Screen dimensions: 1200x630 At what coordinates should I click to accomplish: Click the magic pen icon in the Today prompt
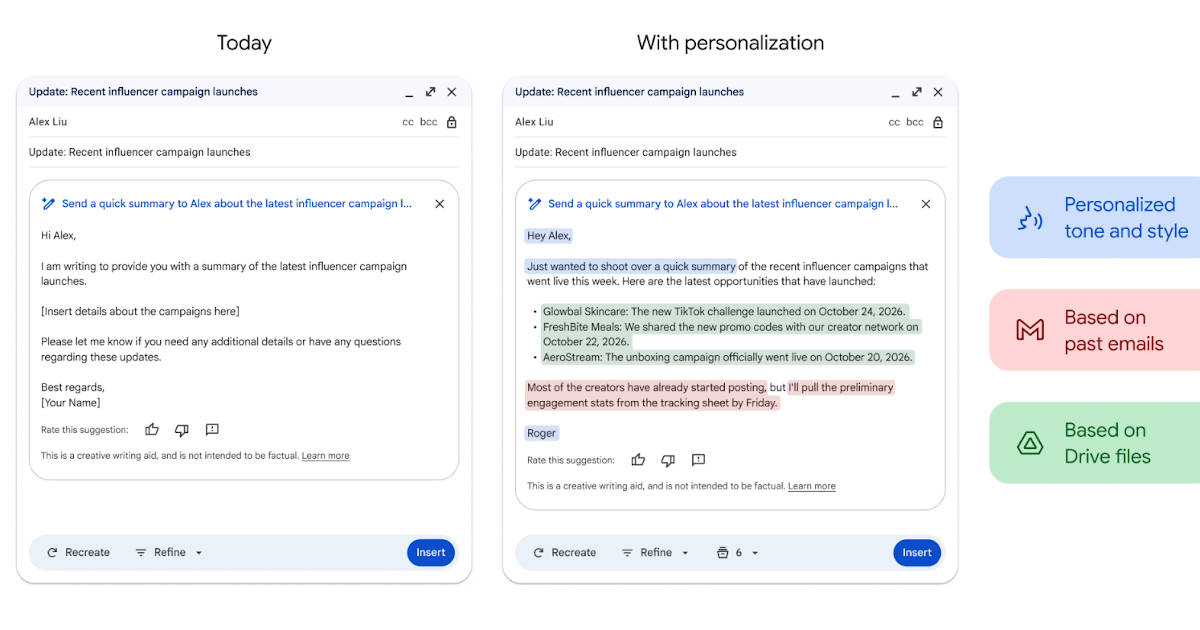[x=48, y=204]
